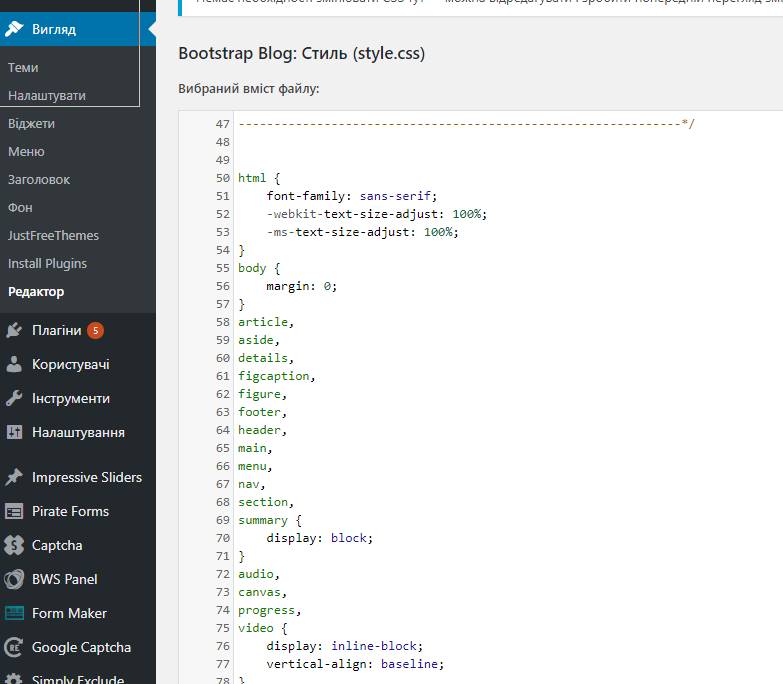Click the 'figcaption,' selector line
Screen dimensions: 783x684
tap(277, 376)
